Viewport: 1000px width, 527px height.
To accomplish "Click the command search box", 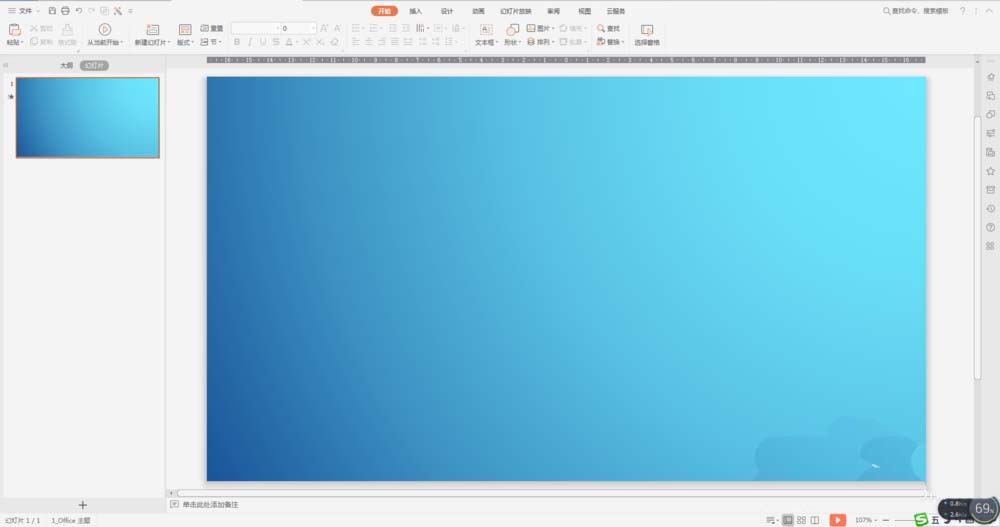I will [916, 11].
